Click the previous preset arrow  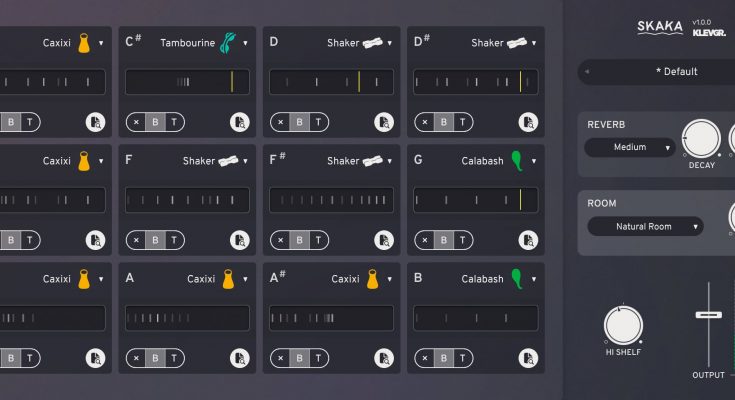click(587, 72)
